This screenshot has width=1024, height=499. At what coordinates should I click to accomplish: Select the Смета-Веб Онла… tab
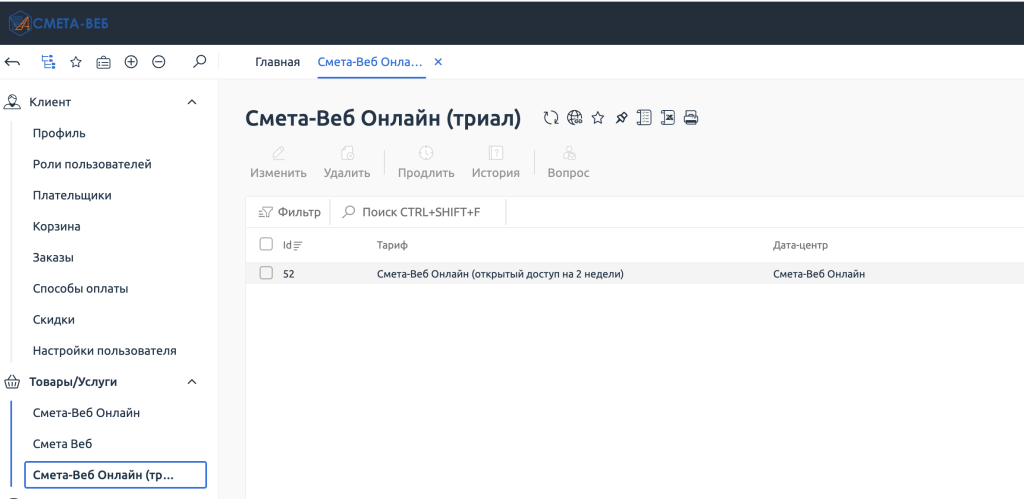370,62
